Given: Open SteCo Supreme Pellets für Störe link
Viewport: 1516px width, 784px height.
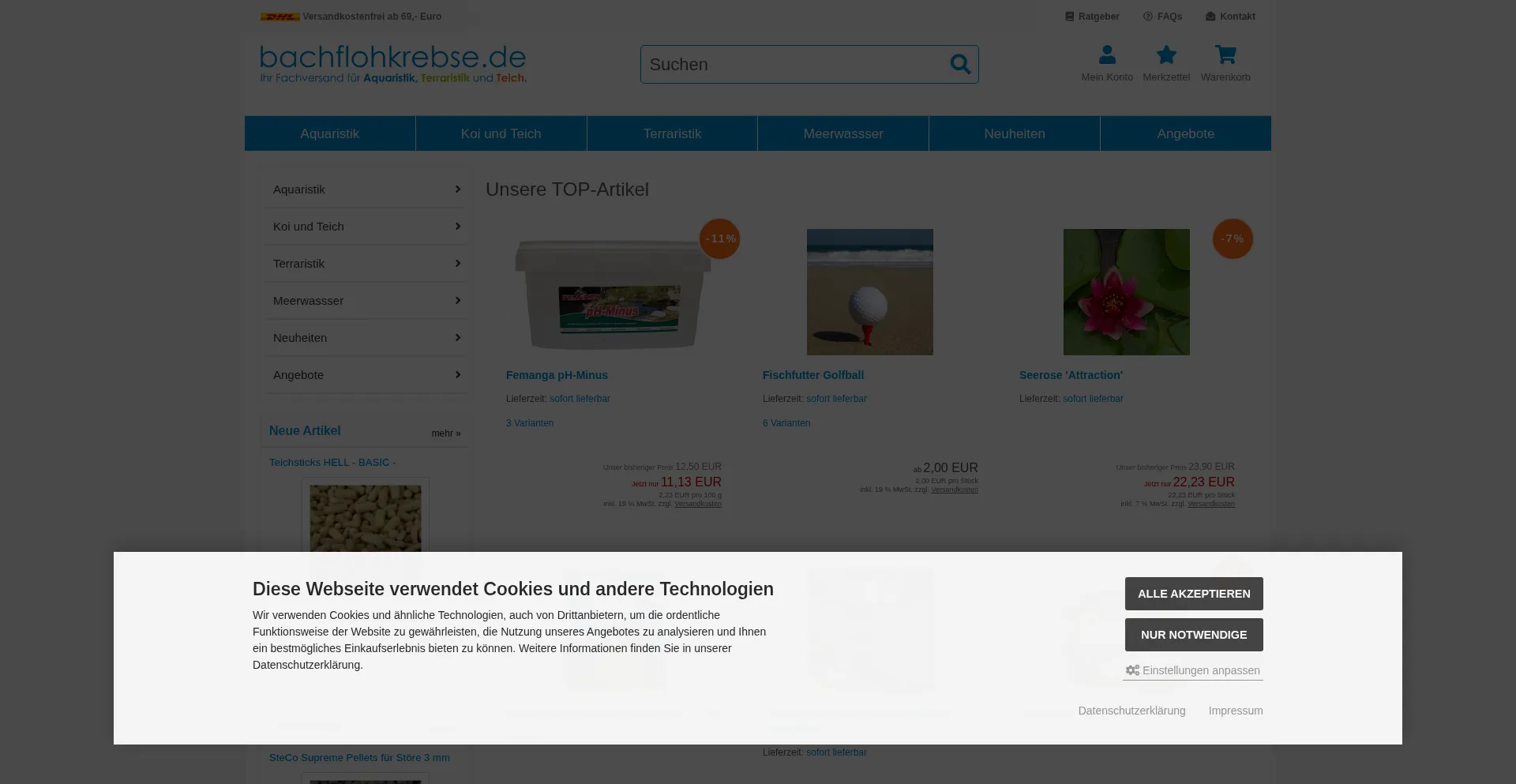Looking at the screenshot, I should click(359, 758).
